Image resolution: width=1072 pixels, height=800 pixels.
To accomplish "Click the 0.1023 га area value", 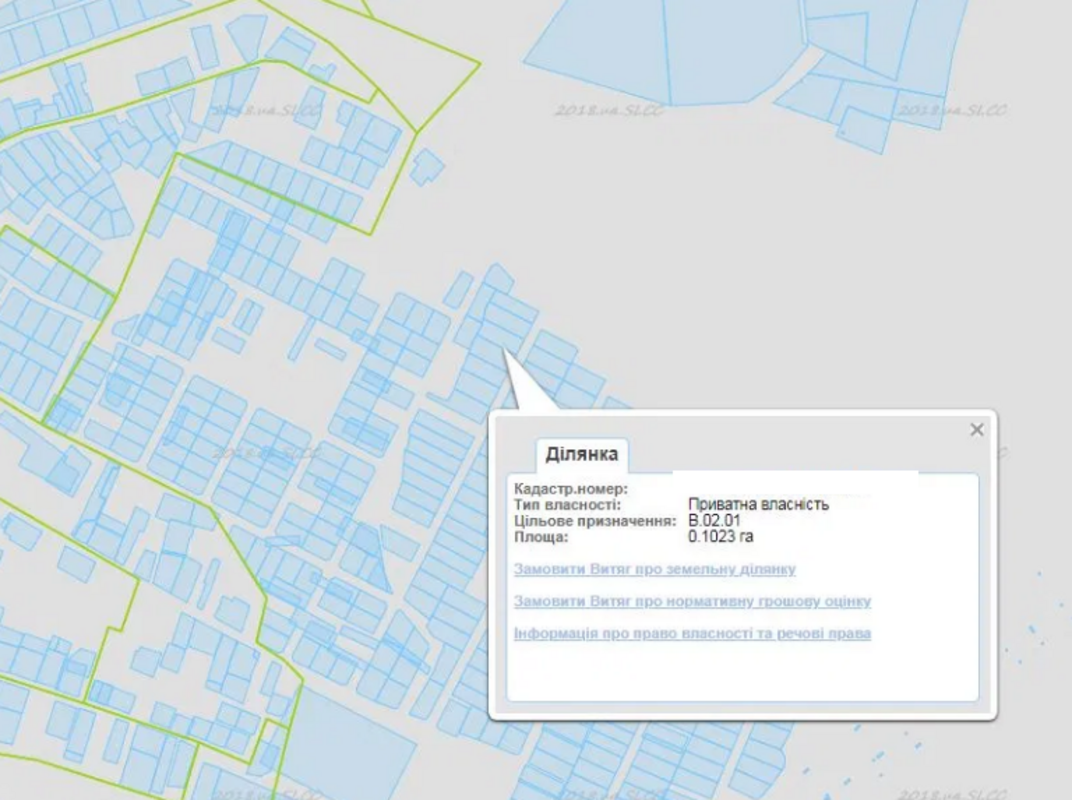I will [720, 537].
